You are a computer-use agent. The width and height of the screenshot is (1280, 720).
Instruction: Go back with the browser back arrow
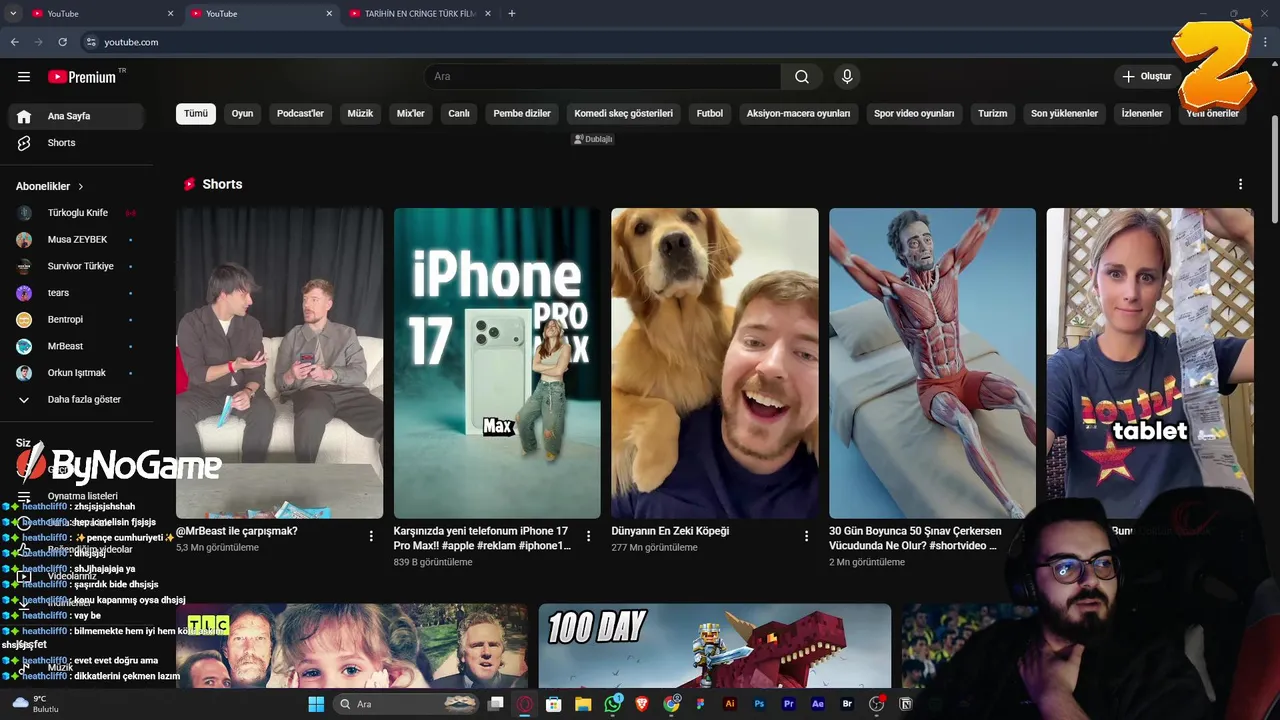click(14, 42)
